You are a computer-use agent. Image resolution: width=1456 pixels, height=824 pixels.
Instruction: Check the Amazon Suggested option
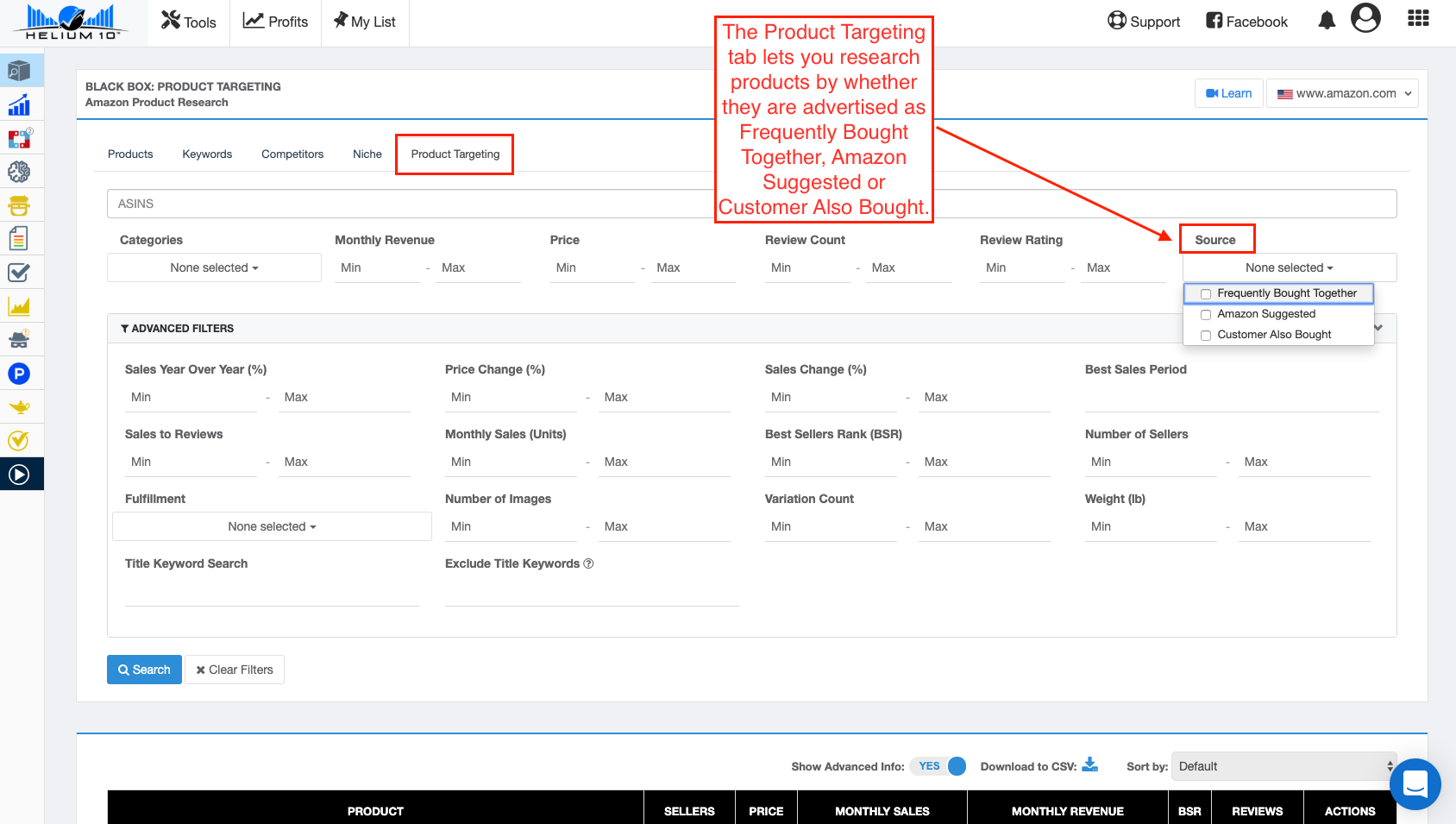point(1206,315)
